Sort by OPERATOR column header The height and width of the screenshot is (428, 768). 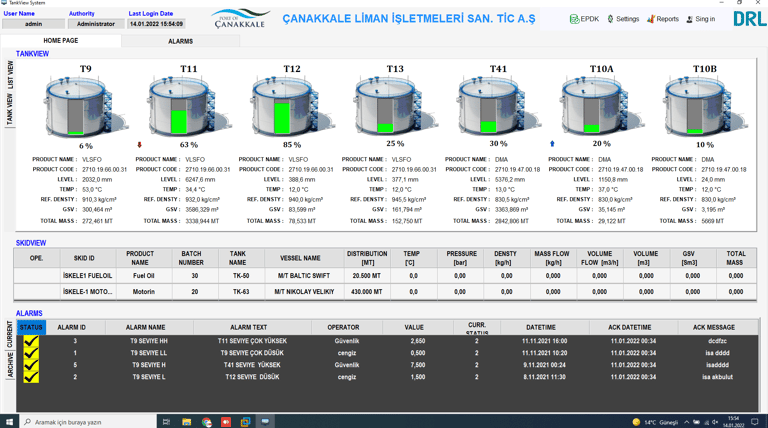tap(343, 327)
